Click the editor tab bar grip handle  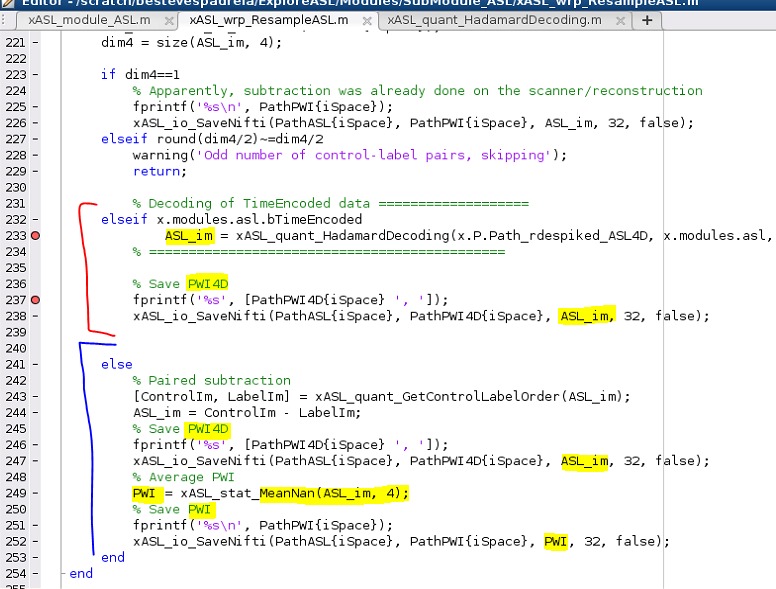pos(4,20)
